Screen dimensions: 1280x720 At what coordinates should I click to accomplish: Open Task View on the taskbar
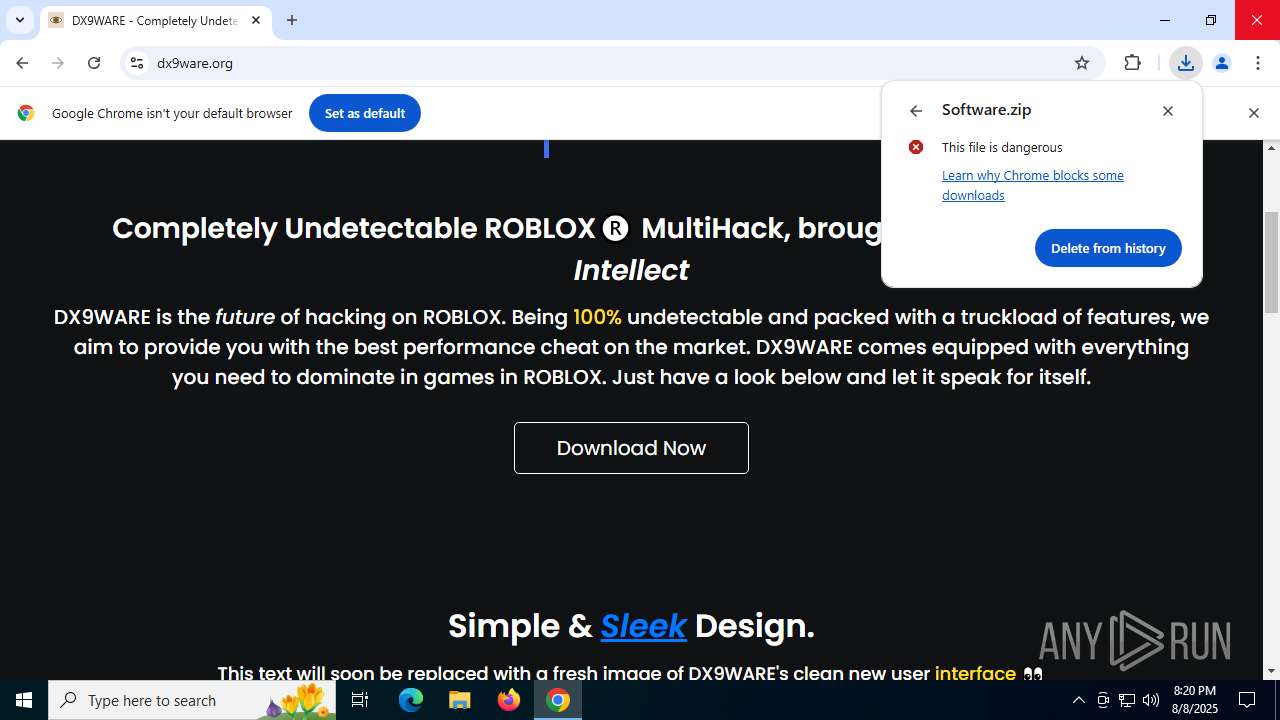360,700
